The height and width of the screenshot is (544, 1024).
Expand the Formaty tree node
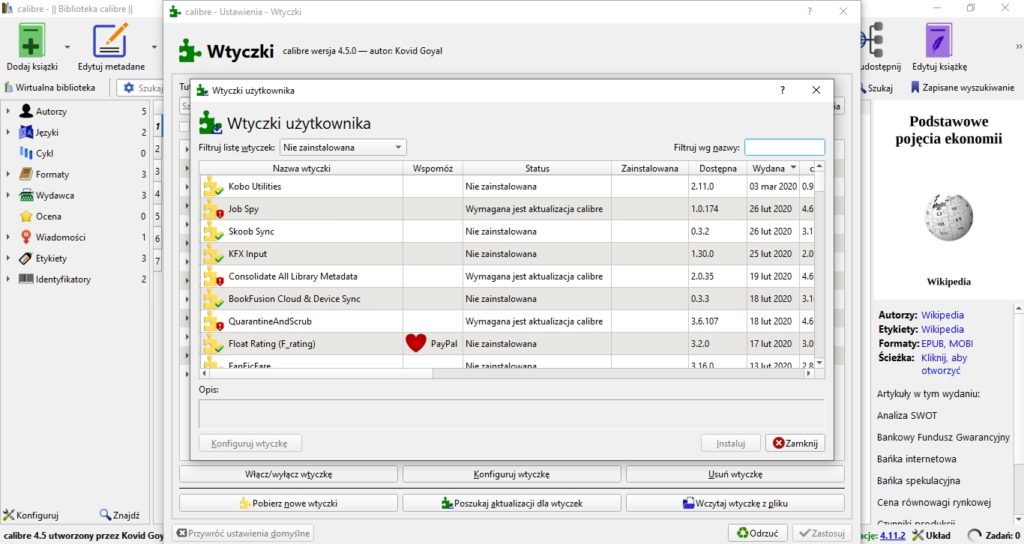pos(8,174)
